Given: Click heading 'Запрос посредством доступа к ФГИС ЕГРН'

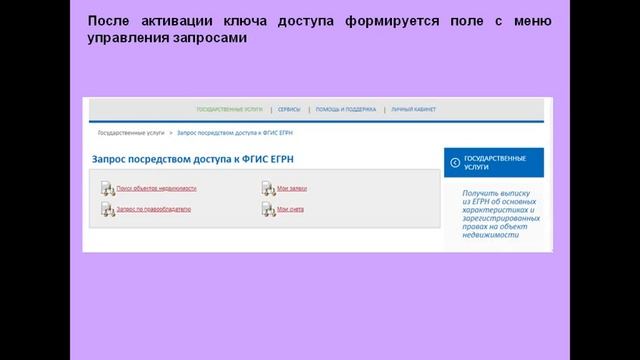Looking at the screenshot, I should tap(193, 159).
